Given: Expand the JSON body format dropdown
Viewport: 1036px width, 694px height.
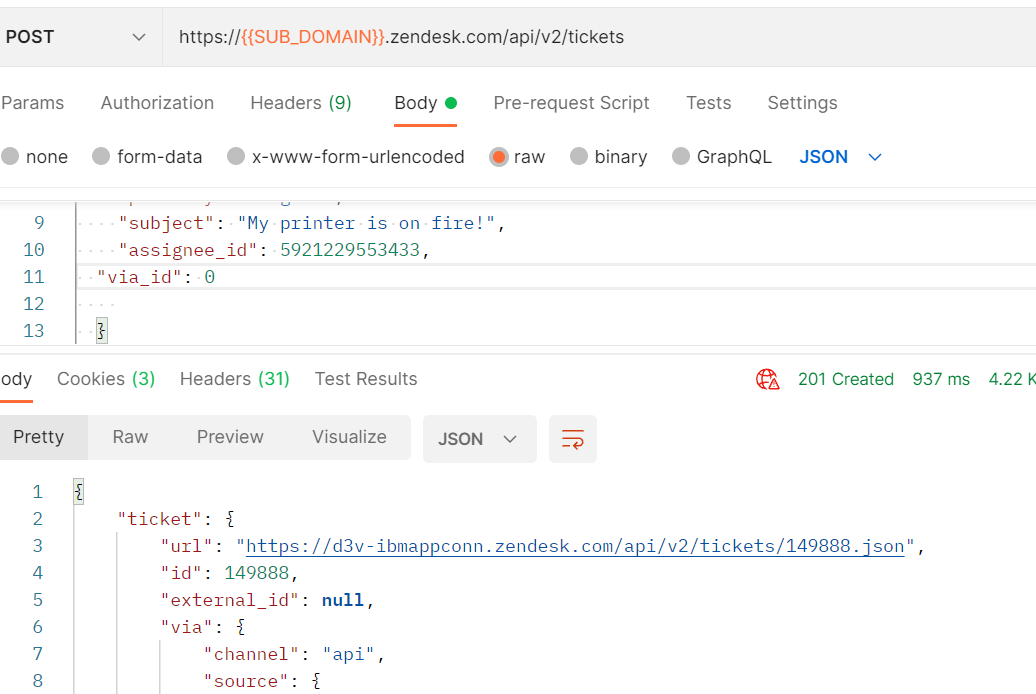Looking at the screenshot, I should pos(840,157).
